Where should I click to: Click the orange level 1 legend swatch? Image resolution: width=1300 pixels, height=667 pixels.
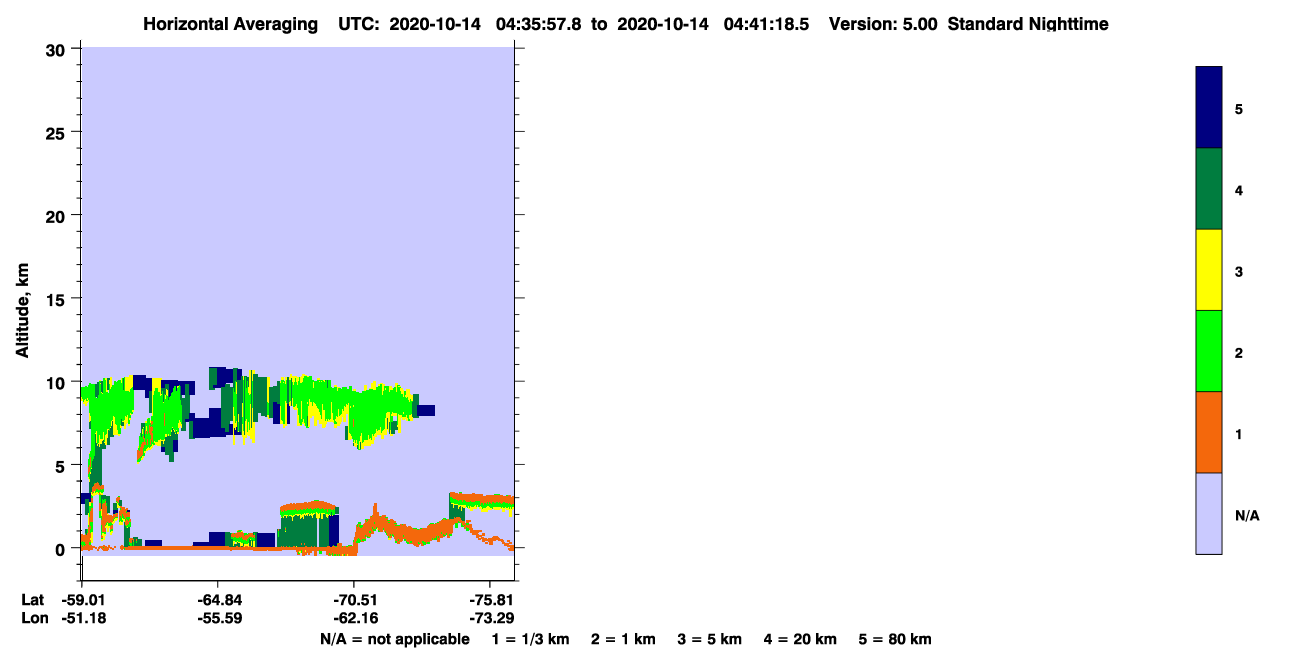click(x=1209, y=432)
